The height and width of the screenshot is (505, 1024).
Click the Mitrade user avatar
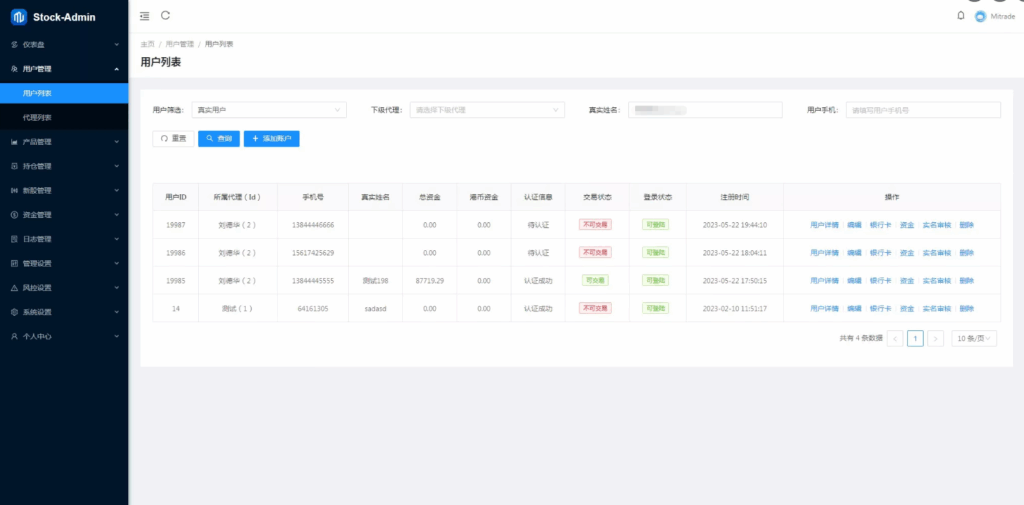pyautogui.click(x=980, y=16)
